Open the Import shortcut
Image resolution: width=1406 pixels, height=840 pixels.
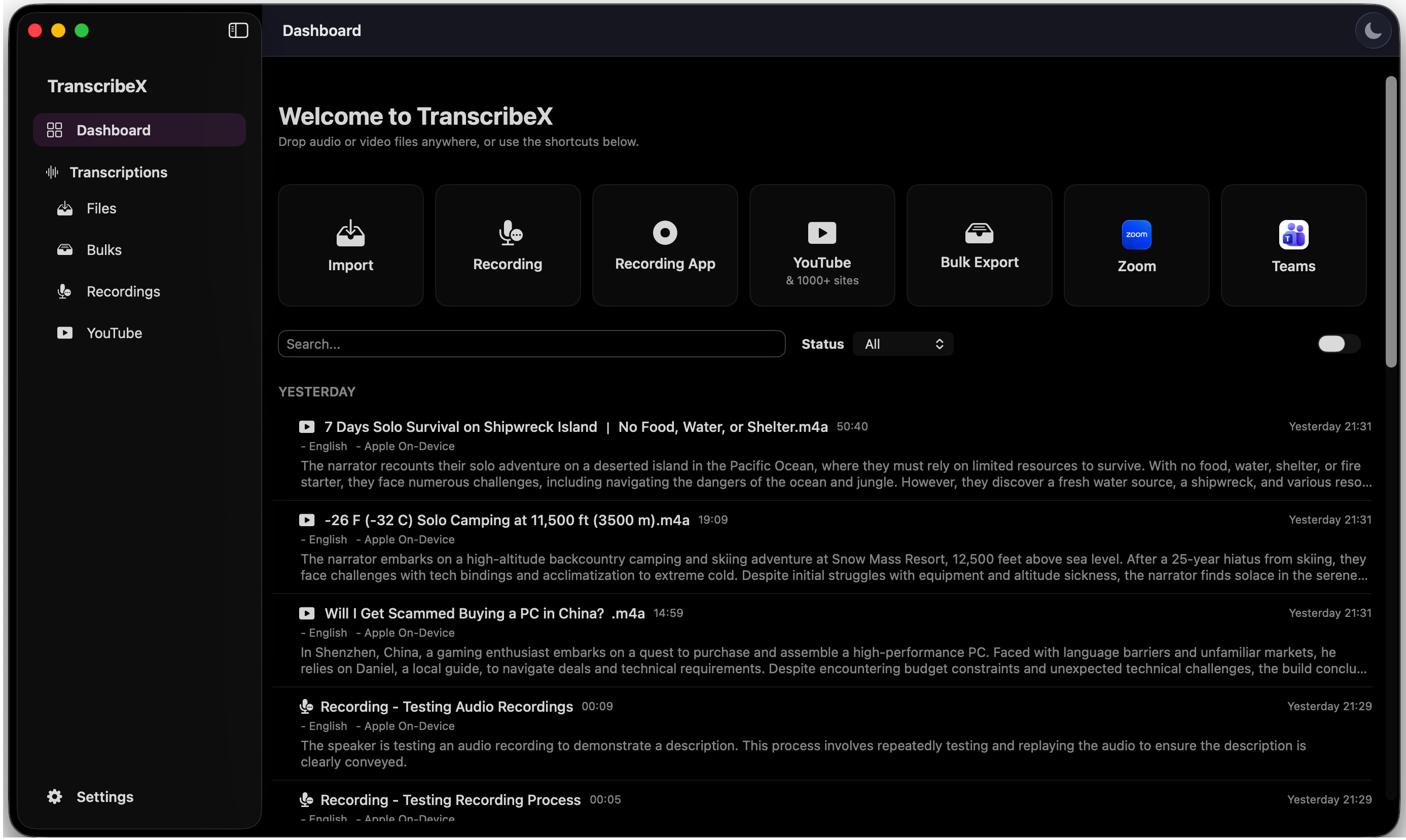tap(350, 245)
